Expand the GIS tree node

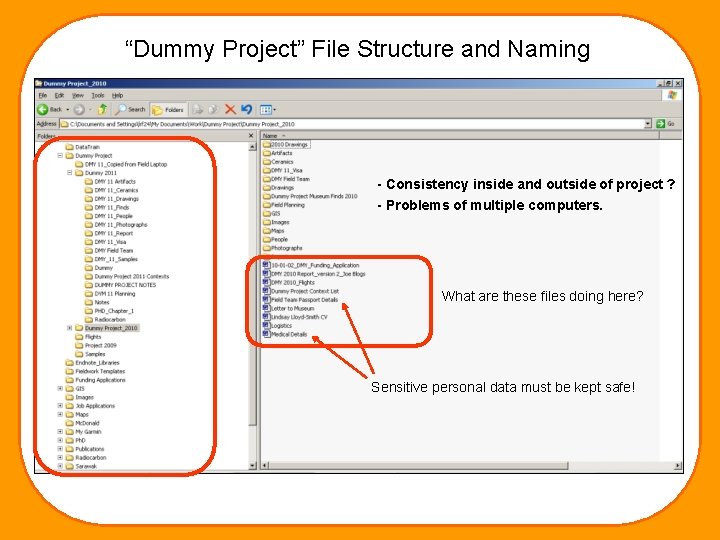point(60,388)
